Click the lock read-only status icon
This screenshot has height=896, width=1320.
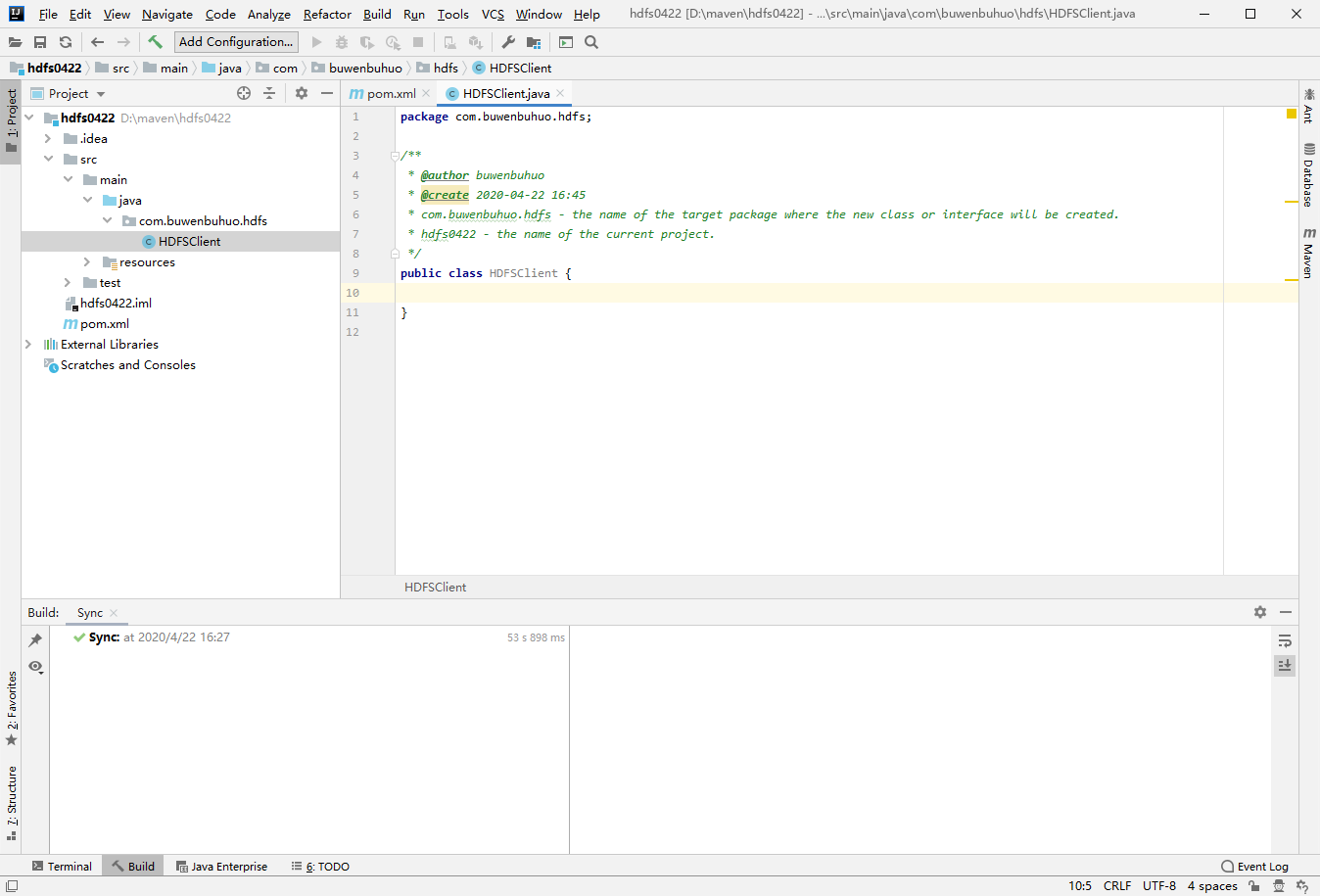pos(1254,886)
